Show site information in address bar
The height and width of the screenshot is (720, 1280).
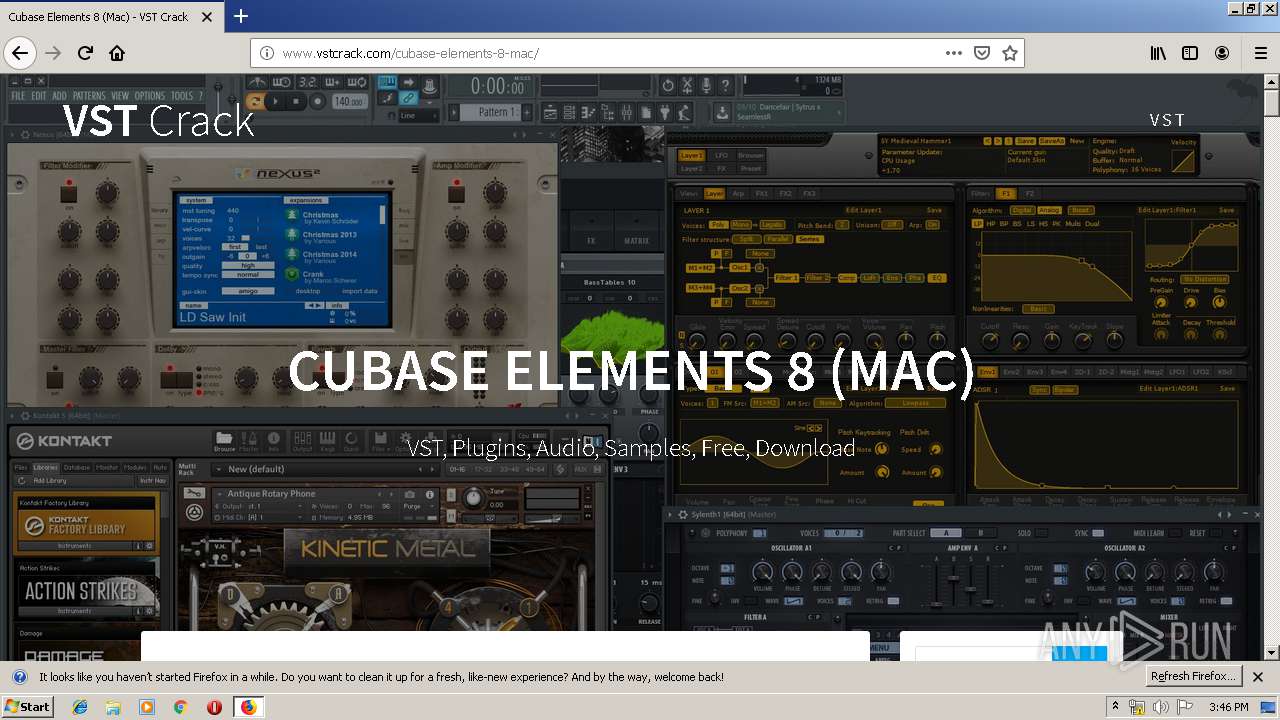pos(267,53)
